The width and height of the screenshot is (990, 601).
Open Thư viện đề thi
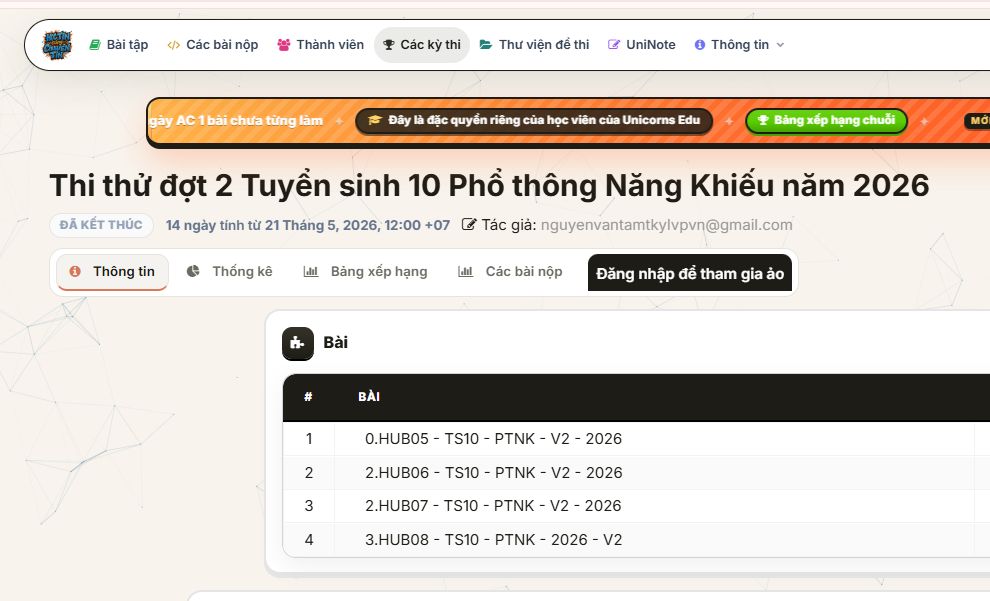(x=534, y=45)
